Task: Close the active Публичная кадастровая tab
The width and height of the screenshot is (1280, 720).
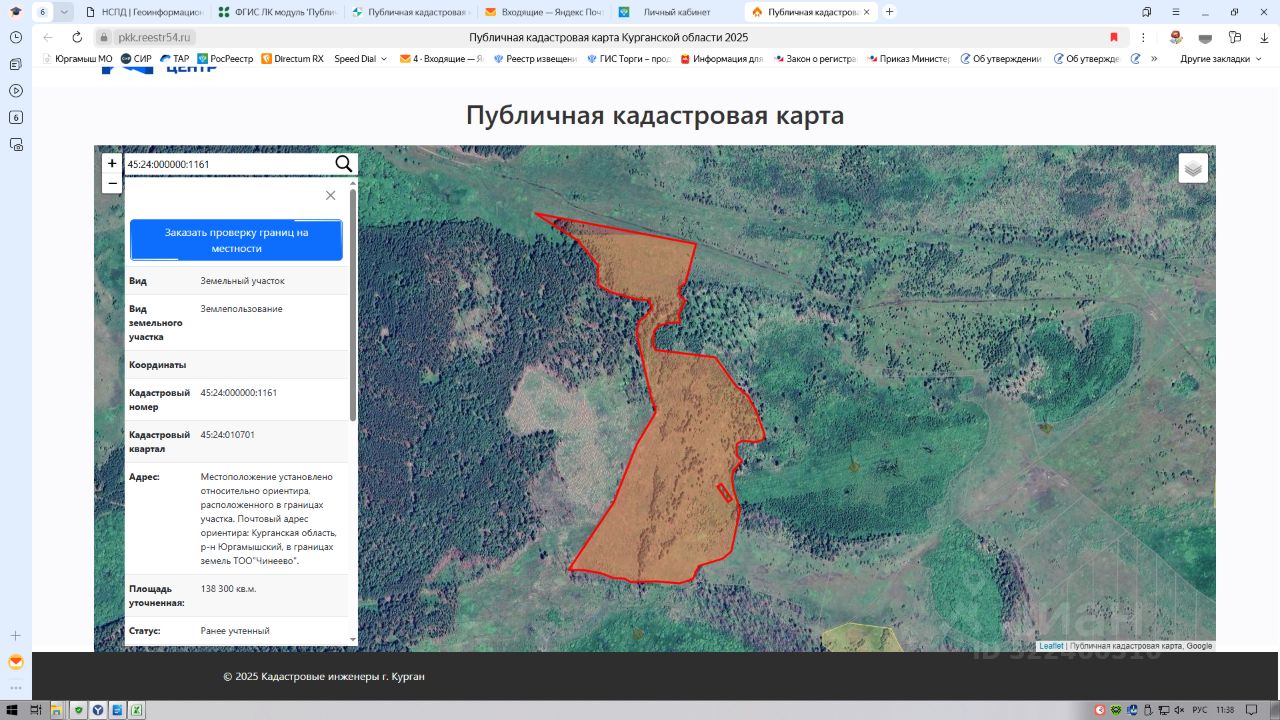Action: tap(866, 12)
